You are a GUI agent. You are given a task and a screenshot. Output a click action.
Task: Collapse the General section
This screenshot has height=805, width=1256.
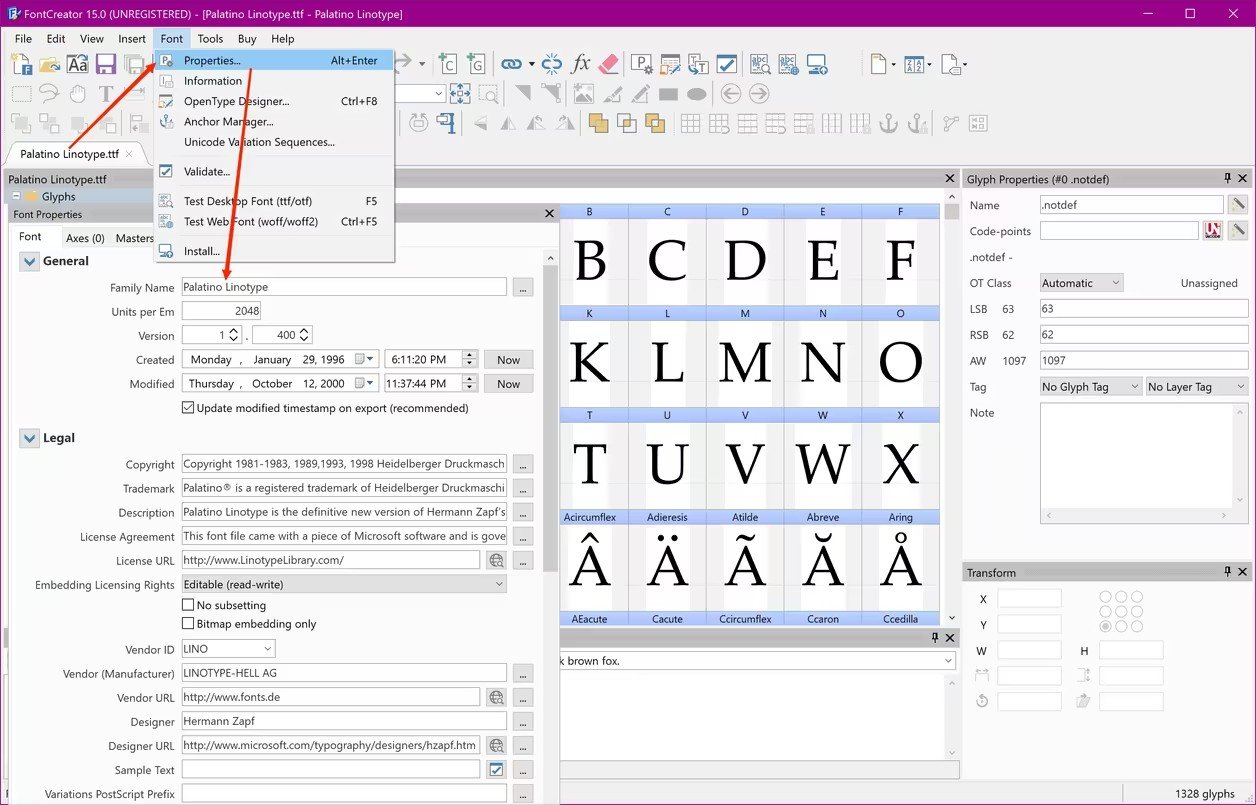pyautogui.click(x=28, y=261)
